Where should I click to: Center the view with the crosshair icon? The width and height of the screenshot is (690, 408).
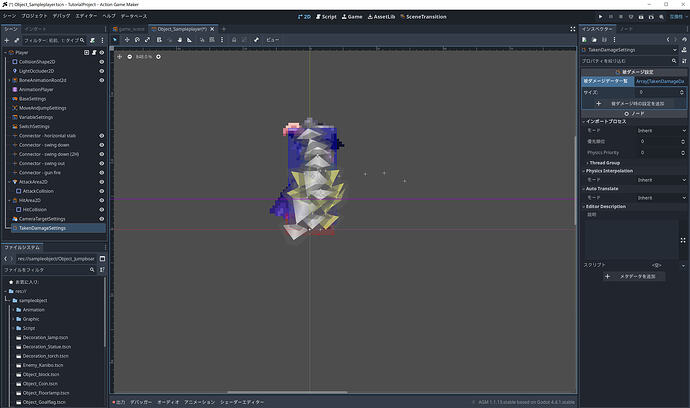119,57
